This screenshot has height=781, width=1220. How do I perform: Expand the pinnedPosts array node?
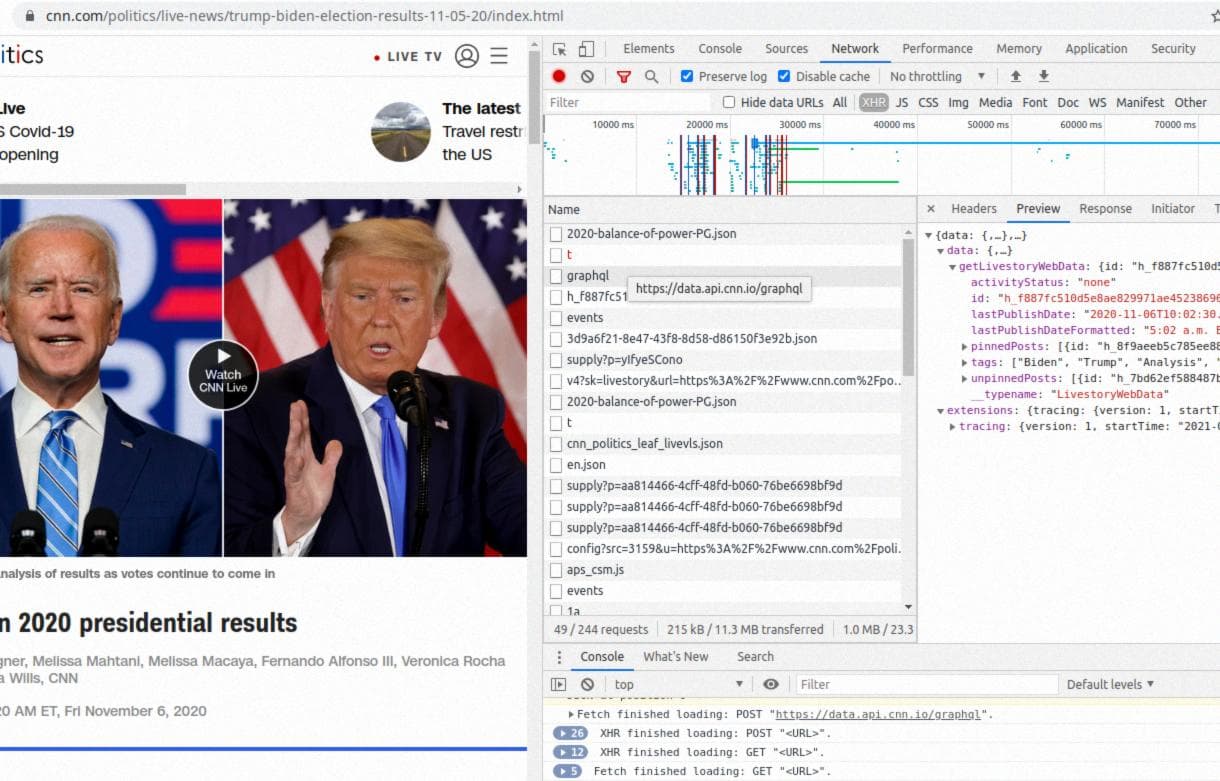(x=964, y=347)
